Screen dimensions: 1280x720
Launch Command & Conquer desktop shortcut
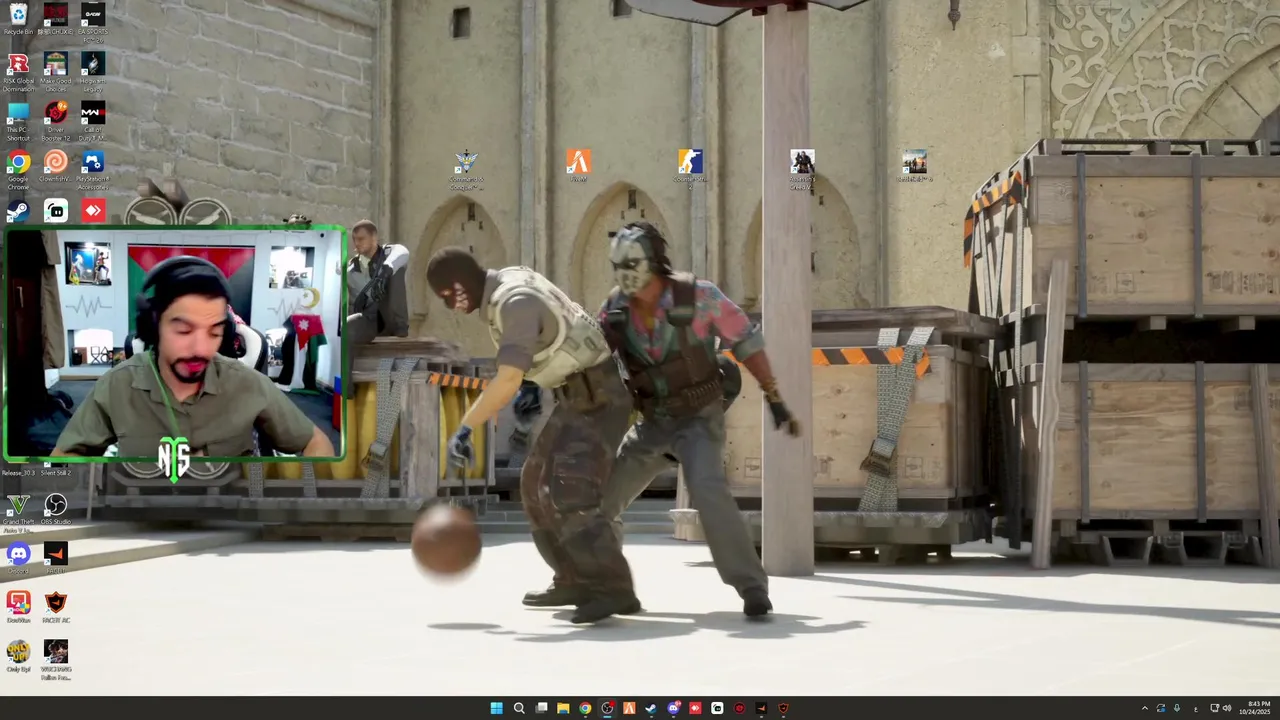tap(466, 168)
